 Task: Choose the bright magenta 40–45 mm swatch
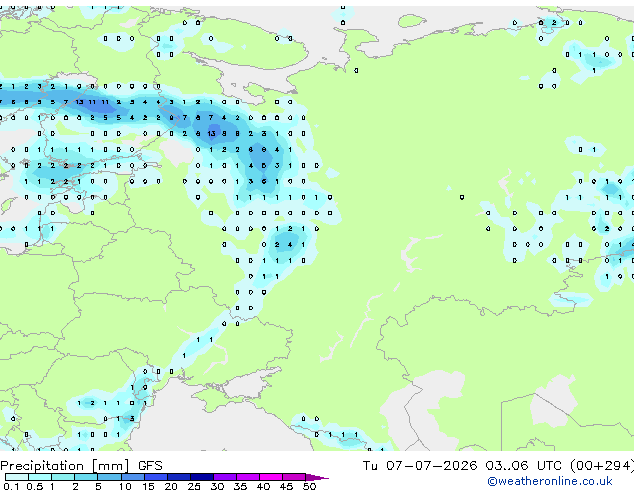pyautogui.click(x=271, y=477)
